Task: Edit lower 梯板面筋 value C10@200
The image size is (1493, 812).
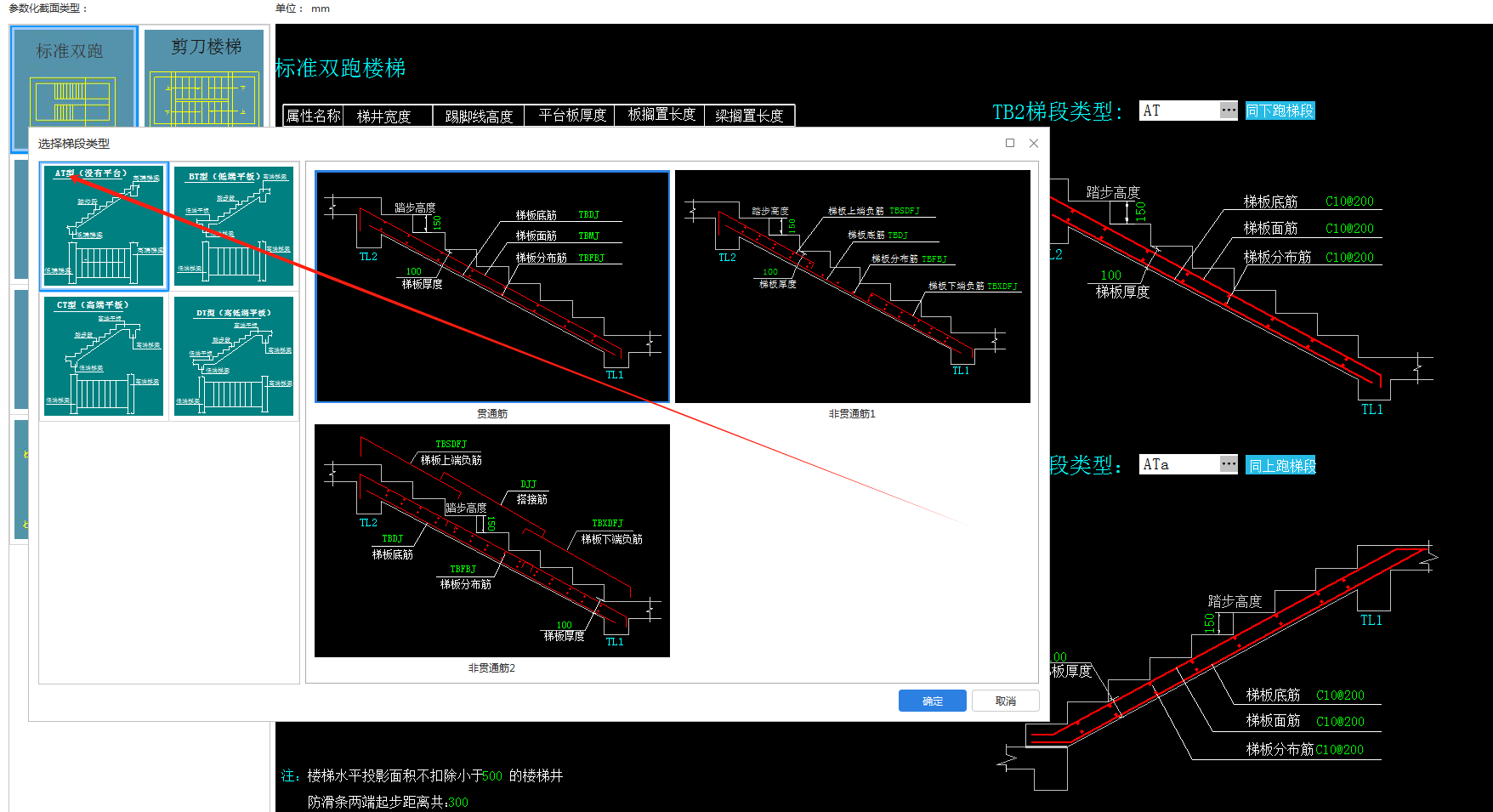Action: 1340,722
